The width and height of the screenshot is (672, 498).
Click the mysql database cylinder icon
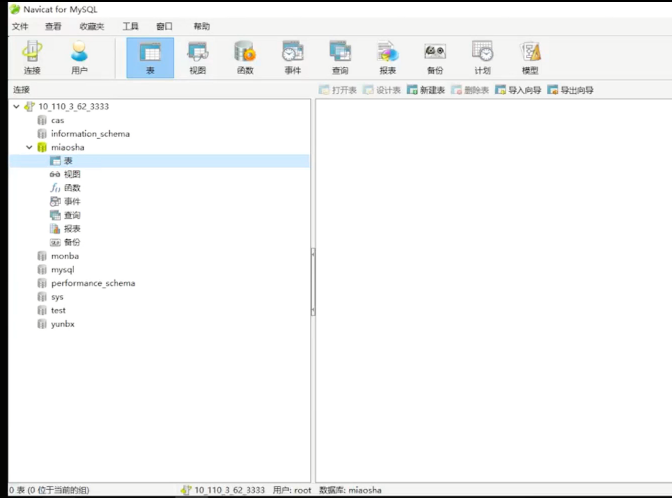42,270
